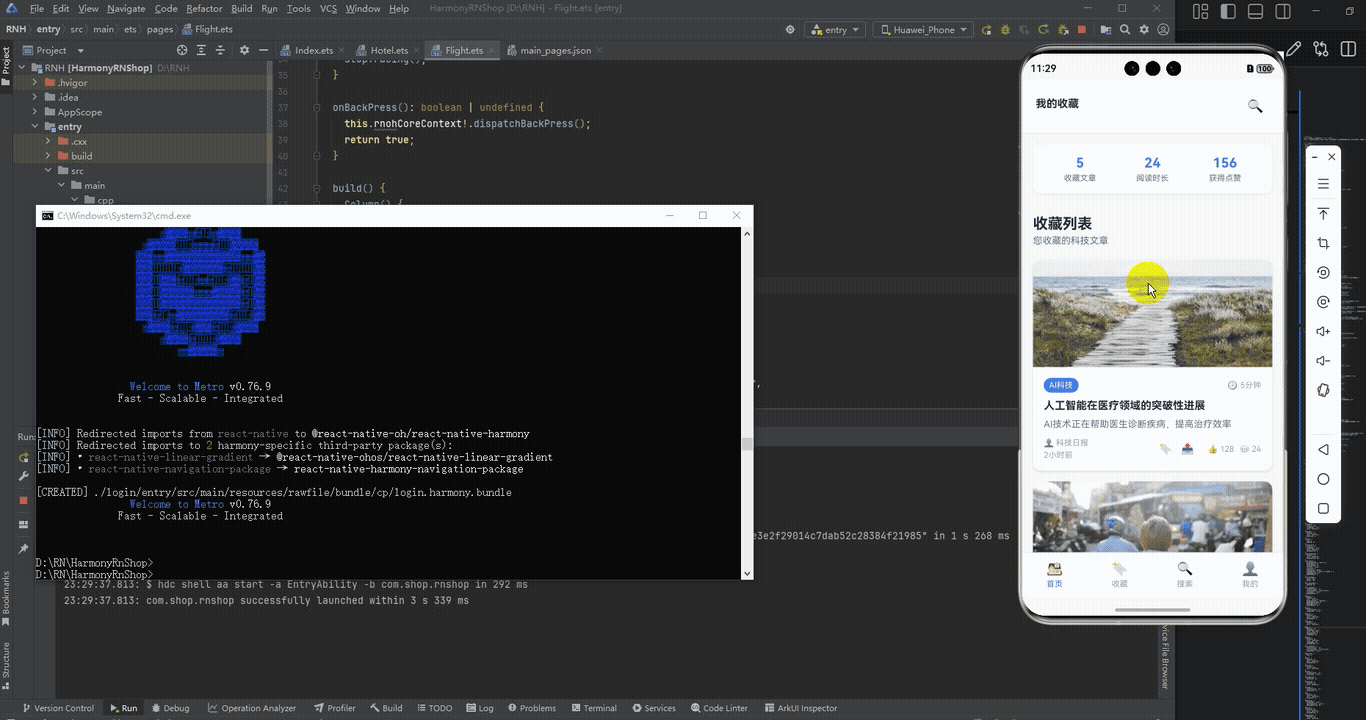Click the red Stop button in top toolbar
This screenshot has height=720, width=1366.
pos(1083,30)
